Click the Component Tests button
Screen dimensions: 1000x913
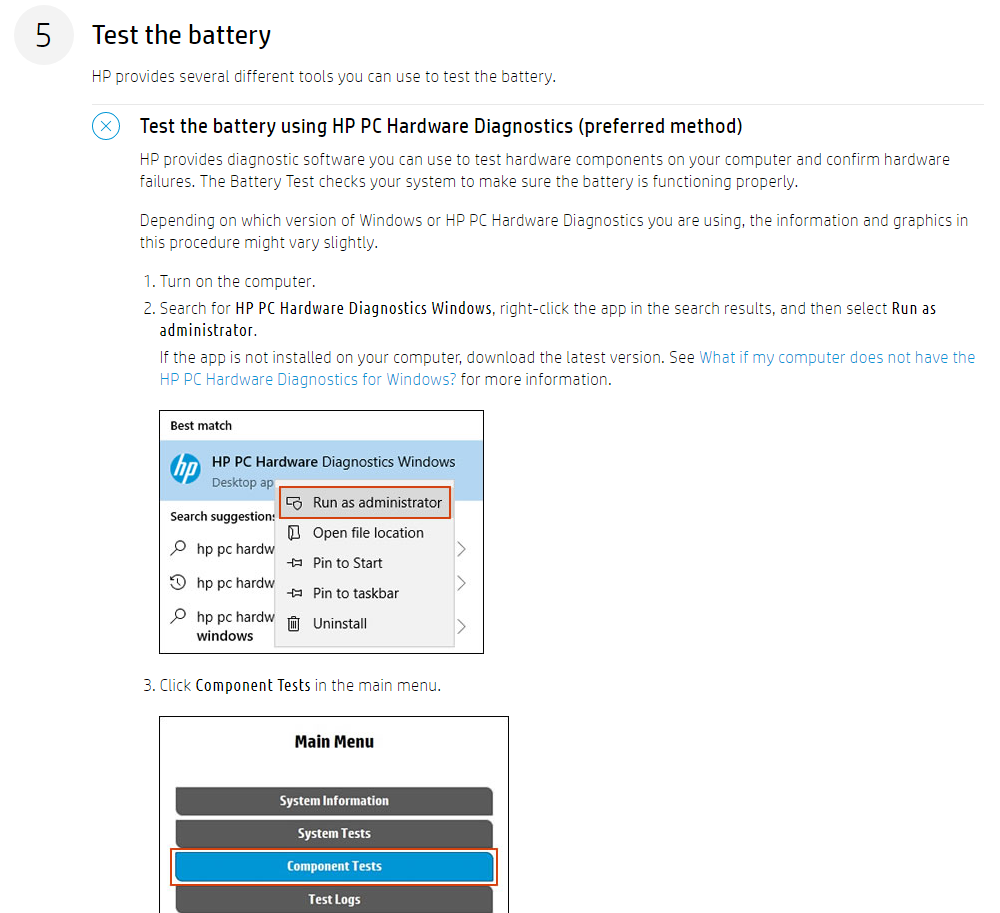[334, 866]
